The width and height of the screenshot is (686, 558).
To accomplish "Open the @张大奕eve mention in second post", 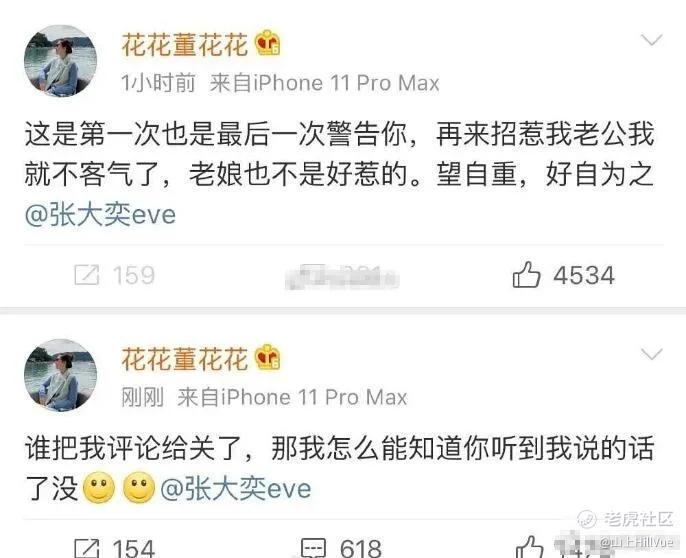I will (236, 488).
